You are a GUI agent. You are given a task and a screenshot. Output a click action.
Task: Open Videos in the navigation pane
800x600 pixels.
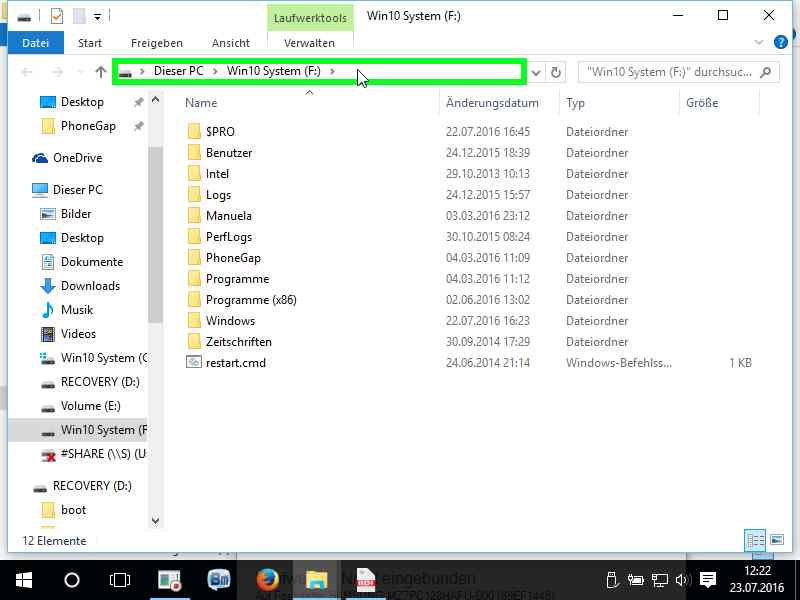coord(78,334)
